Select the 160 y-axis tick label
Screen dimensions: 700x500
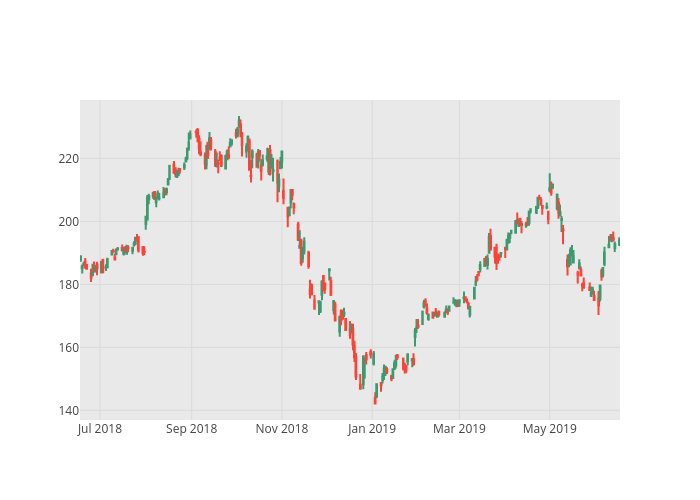[x=66, y=348]
